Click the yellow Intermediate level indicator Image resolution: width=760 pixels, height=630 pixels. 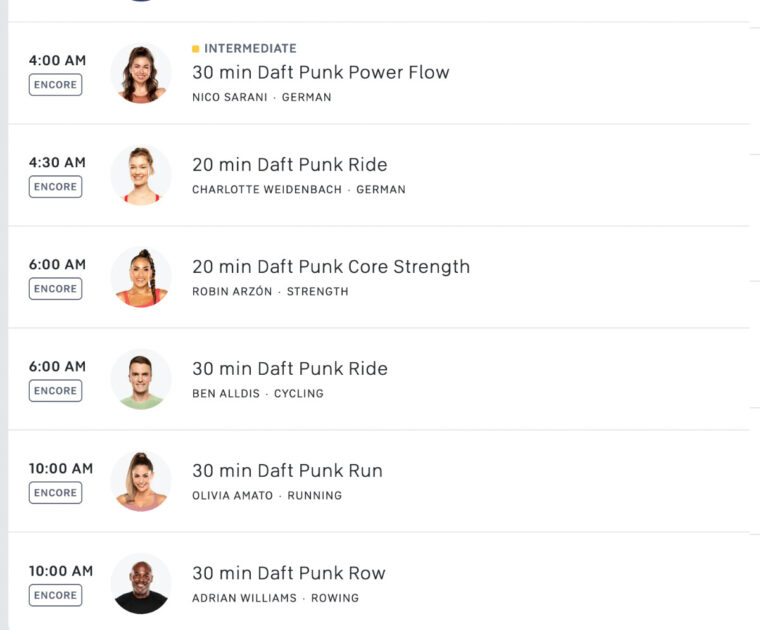245,48
